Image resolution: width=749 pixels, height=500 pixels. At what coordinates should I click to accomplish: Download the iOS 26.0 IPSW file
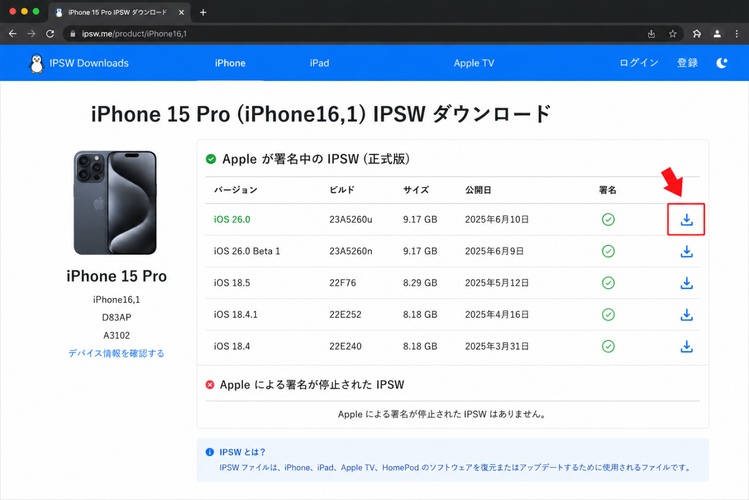coord(686,220)
